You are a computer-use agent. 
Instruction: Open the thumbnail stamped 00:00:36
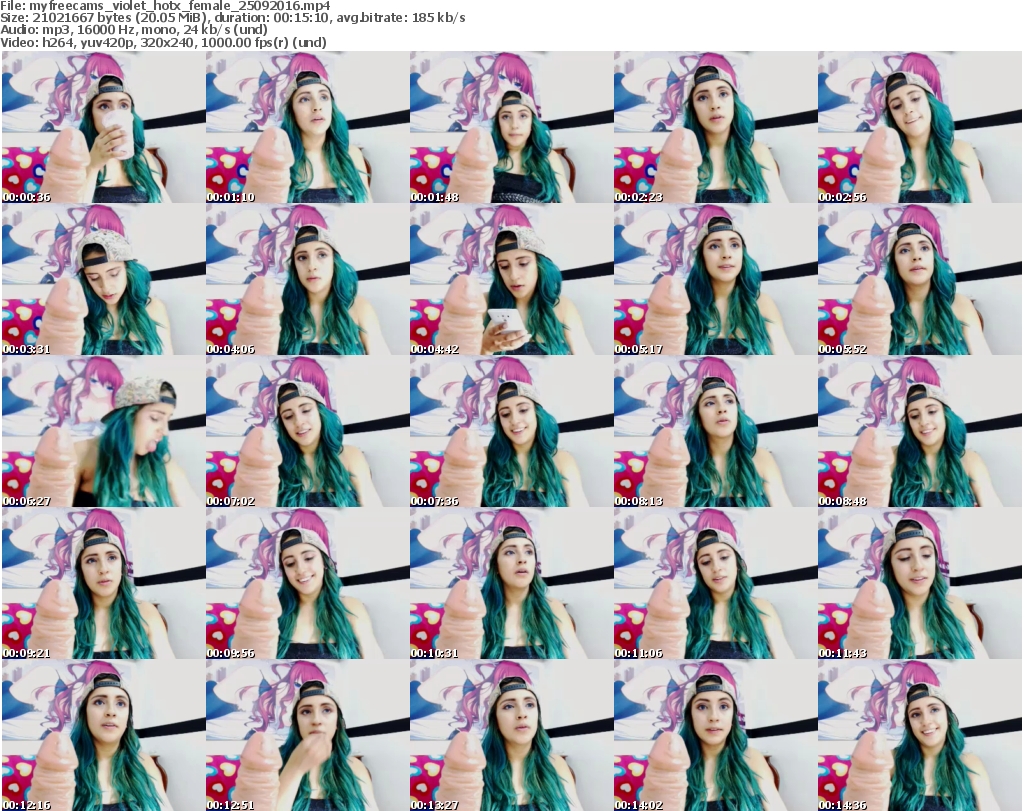point(104,127)
